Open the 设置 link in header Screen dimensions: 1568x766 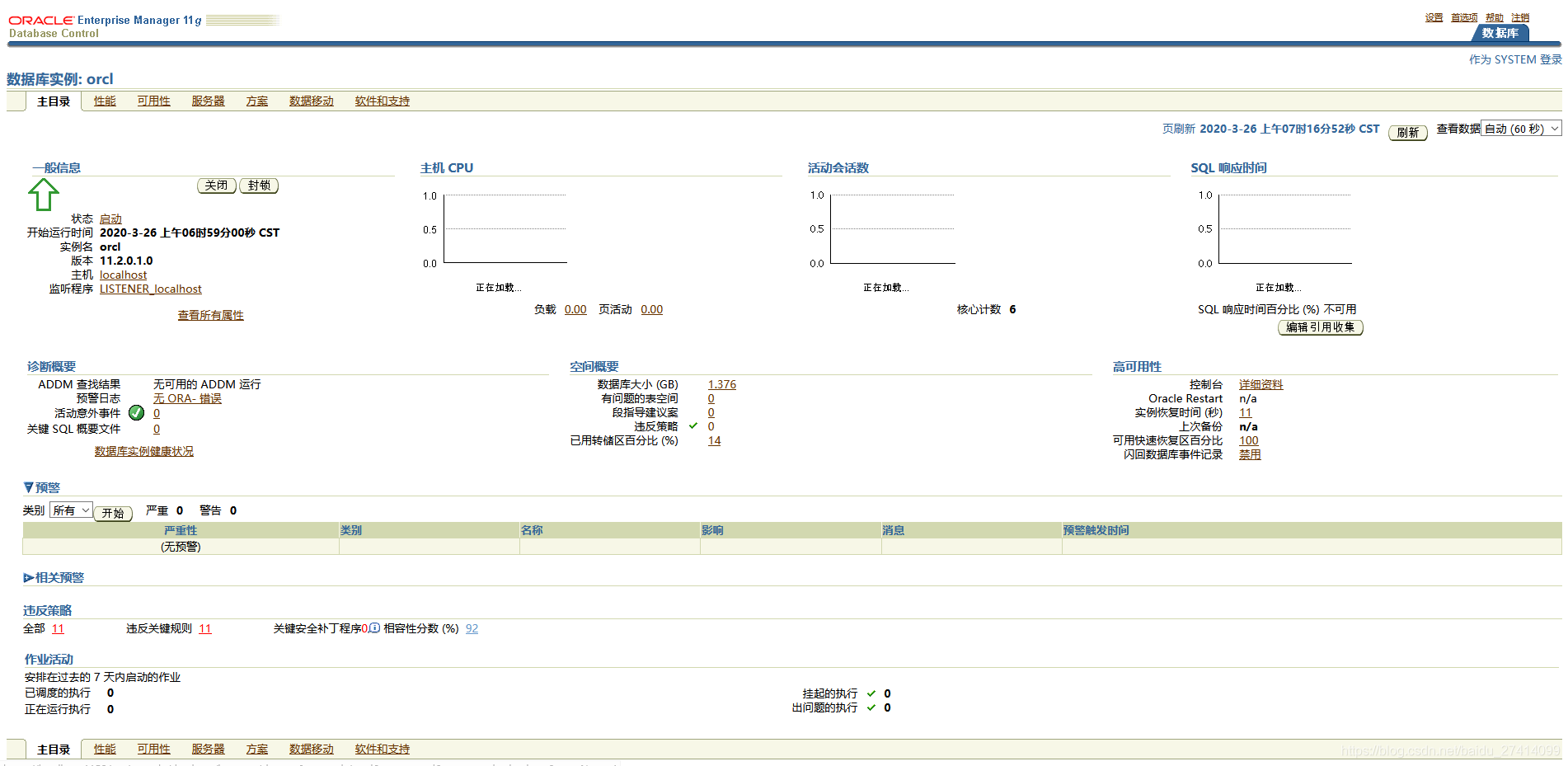(1434, 17)
